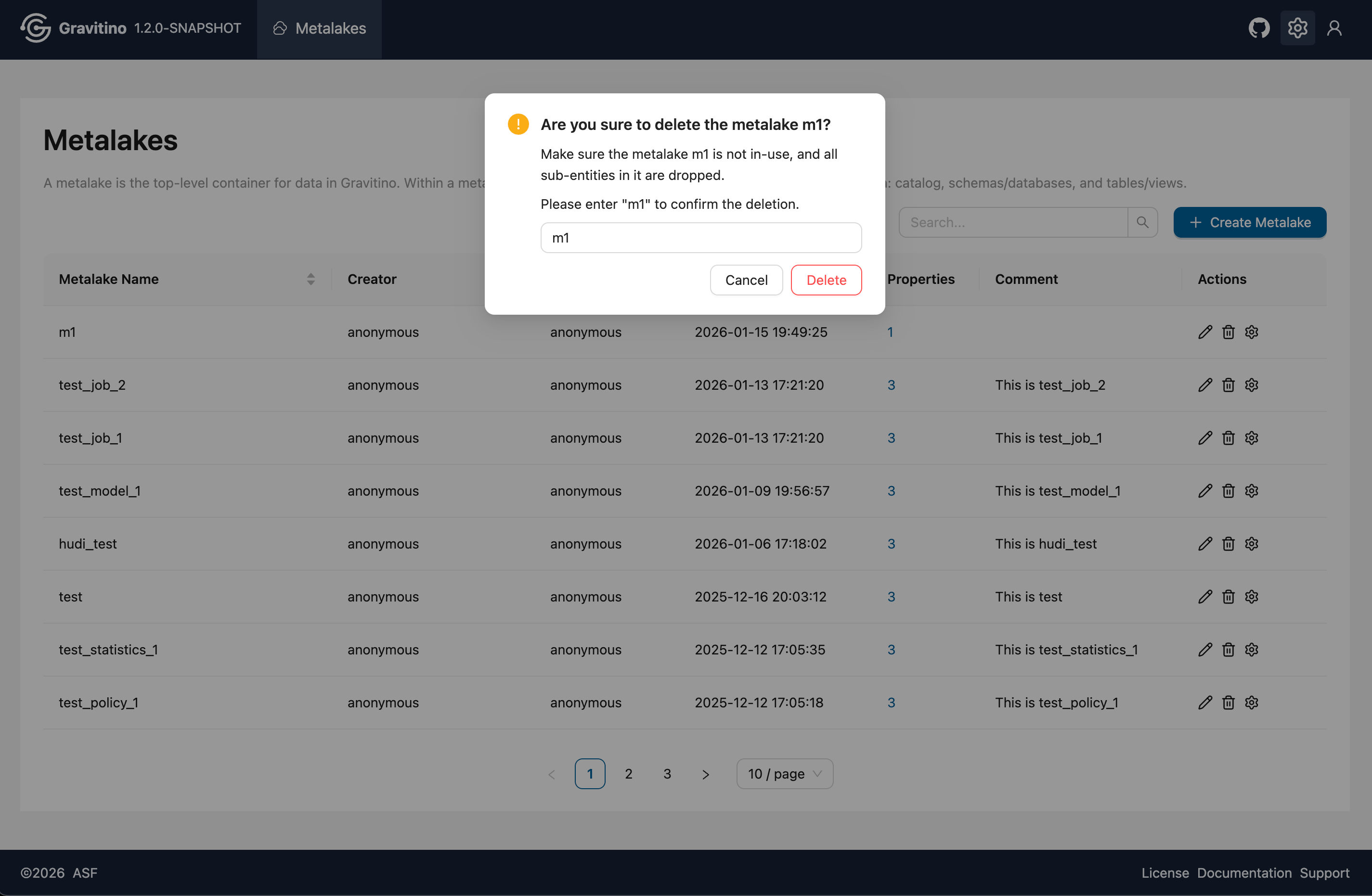Open the GitHub icon in header
Screen dimensions: 1372x896
pyautogui.click(x=1258, y=27)
